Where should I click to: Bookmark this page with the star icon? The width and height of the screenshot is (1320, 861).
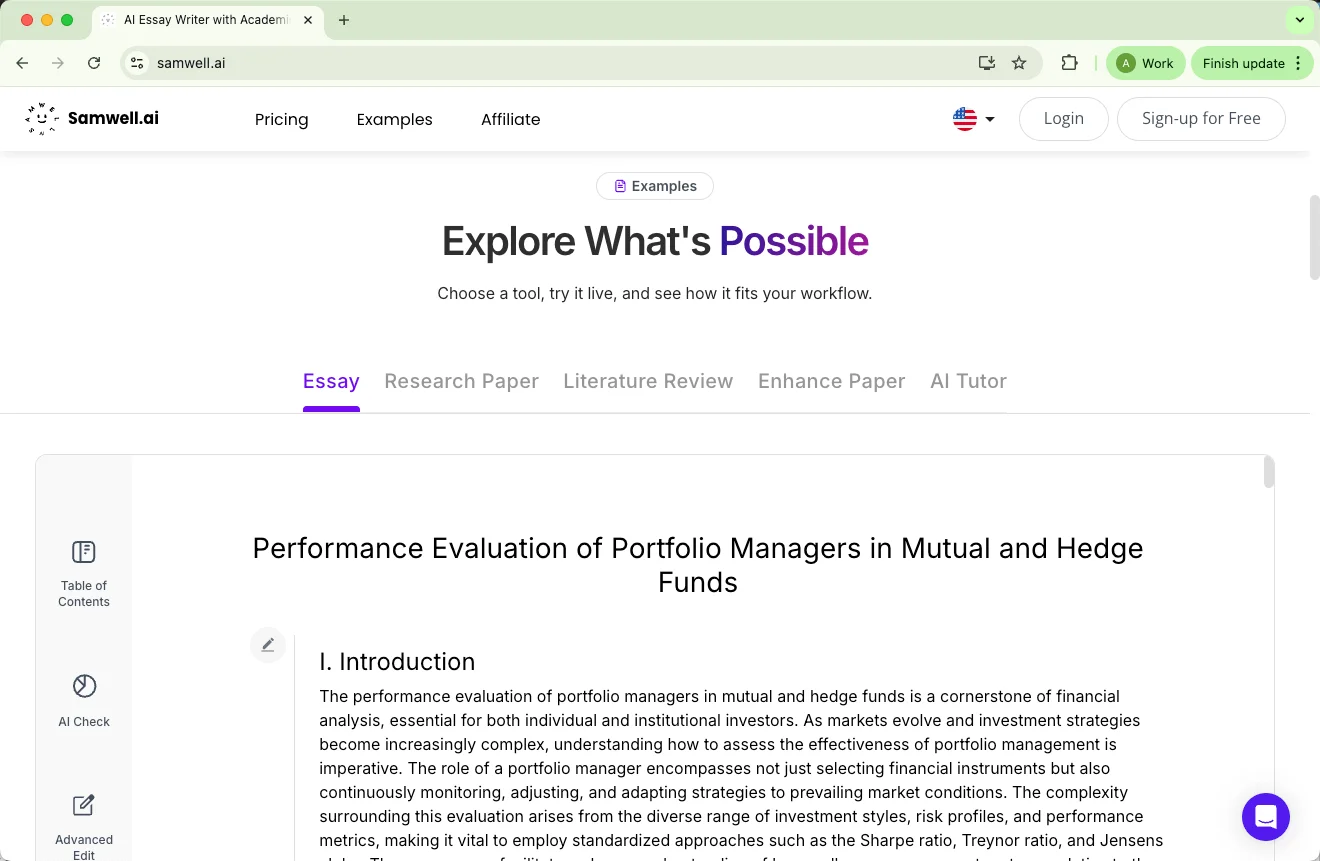(1019, 63)
